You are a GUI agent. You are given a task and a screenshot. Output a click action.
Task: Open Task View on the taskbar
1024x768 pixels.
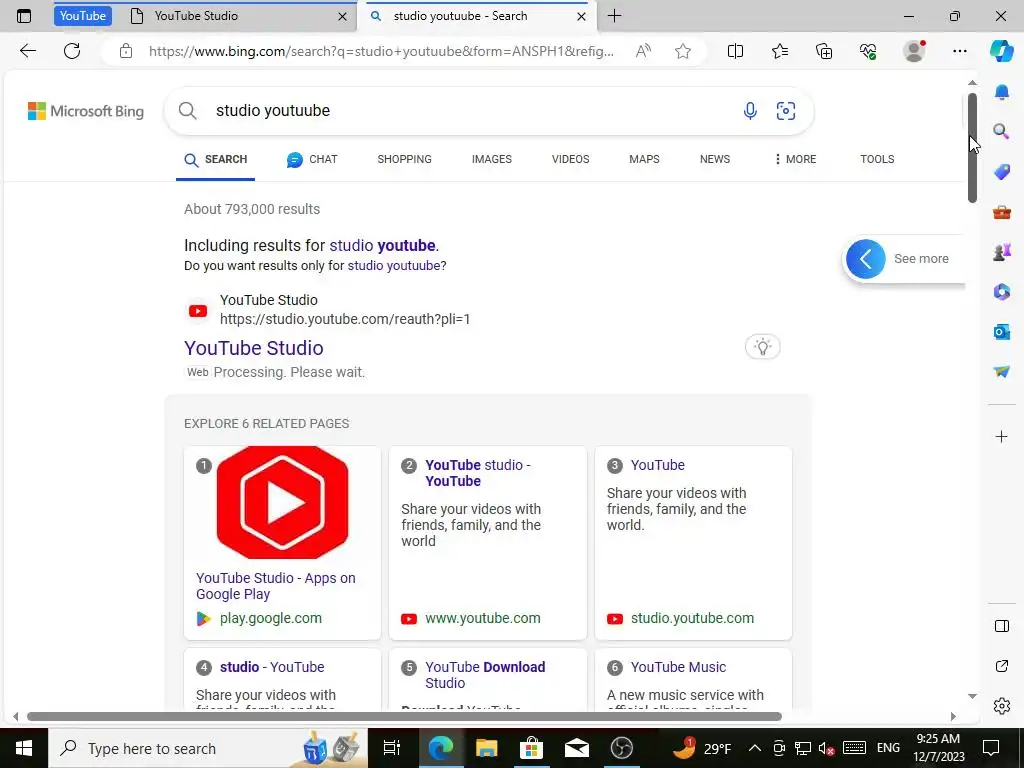pyautogui.click(x=391, y=748)
